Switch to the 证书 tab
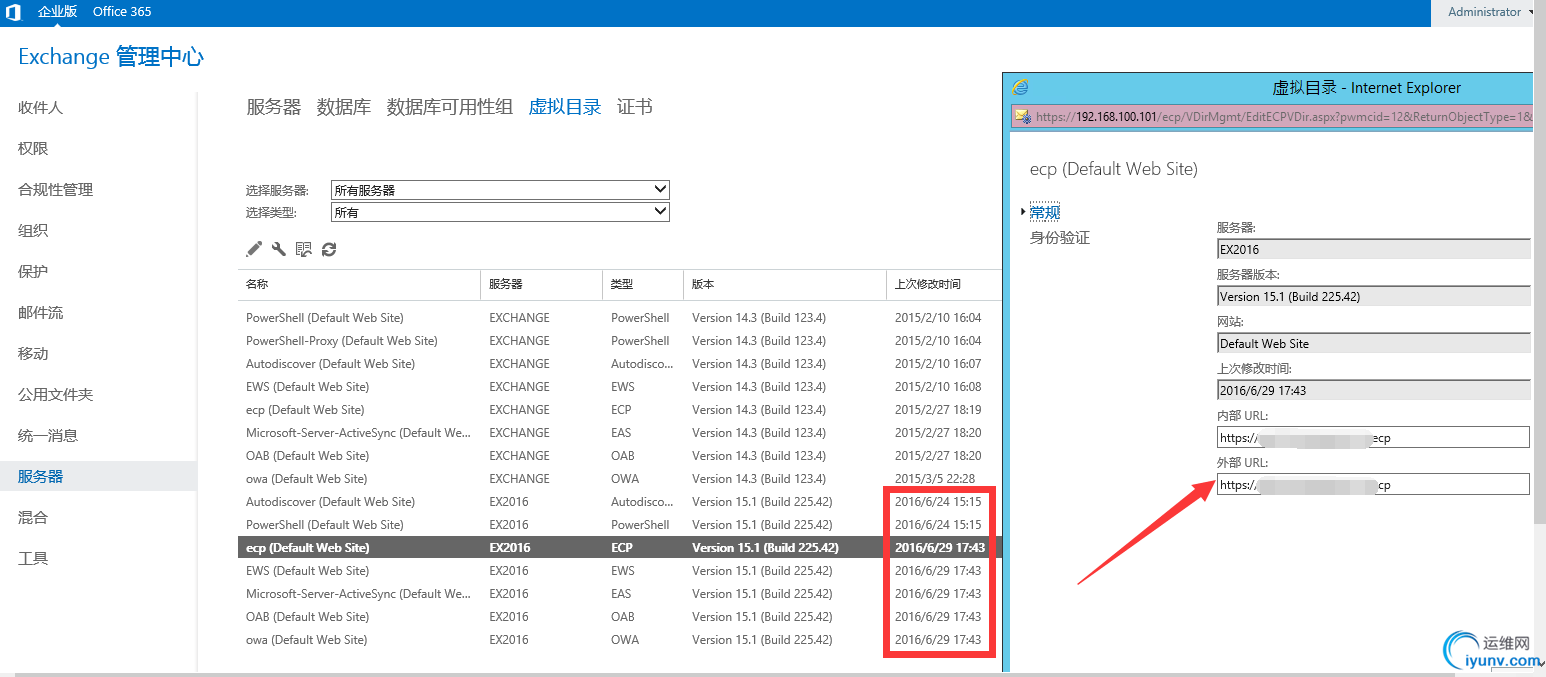 point(635,107)
